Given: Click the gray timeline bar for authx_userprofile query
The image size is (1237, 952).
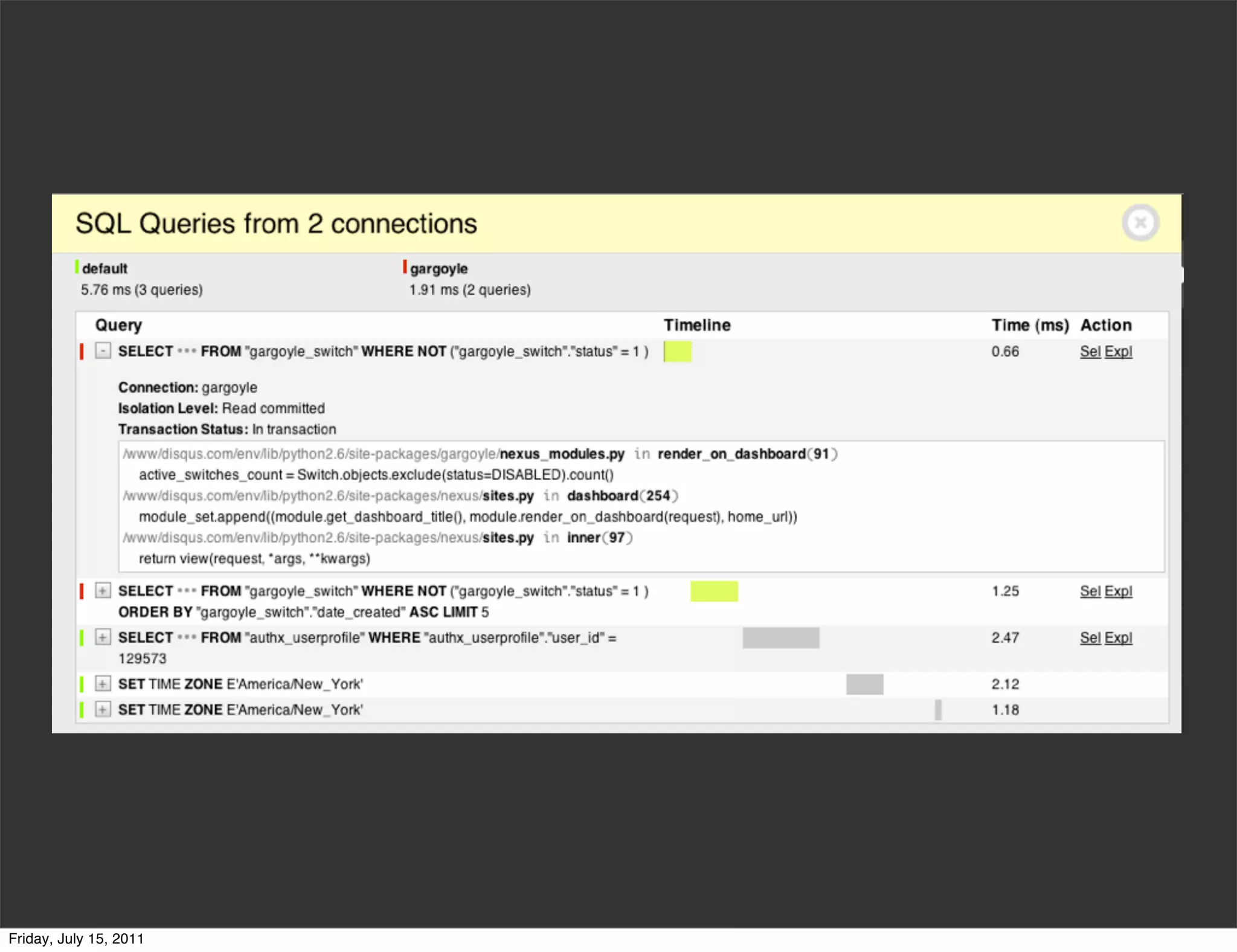Looking at the screenshot, I should 780,638.
